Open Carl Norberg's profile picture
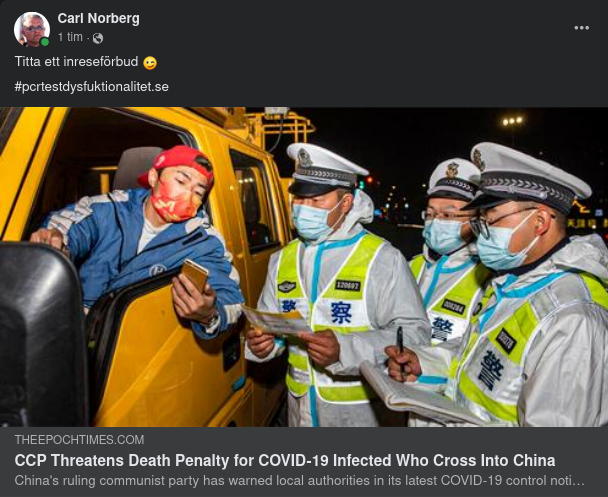This screenshot has width=608, height=497. tap(32, 29)
